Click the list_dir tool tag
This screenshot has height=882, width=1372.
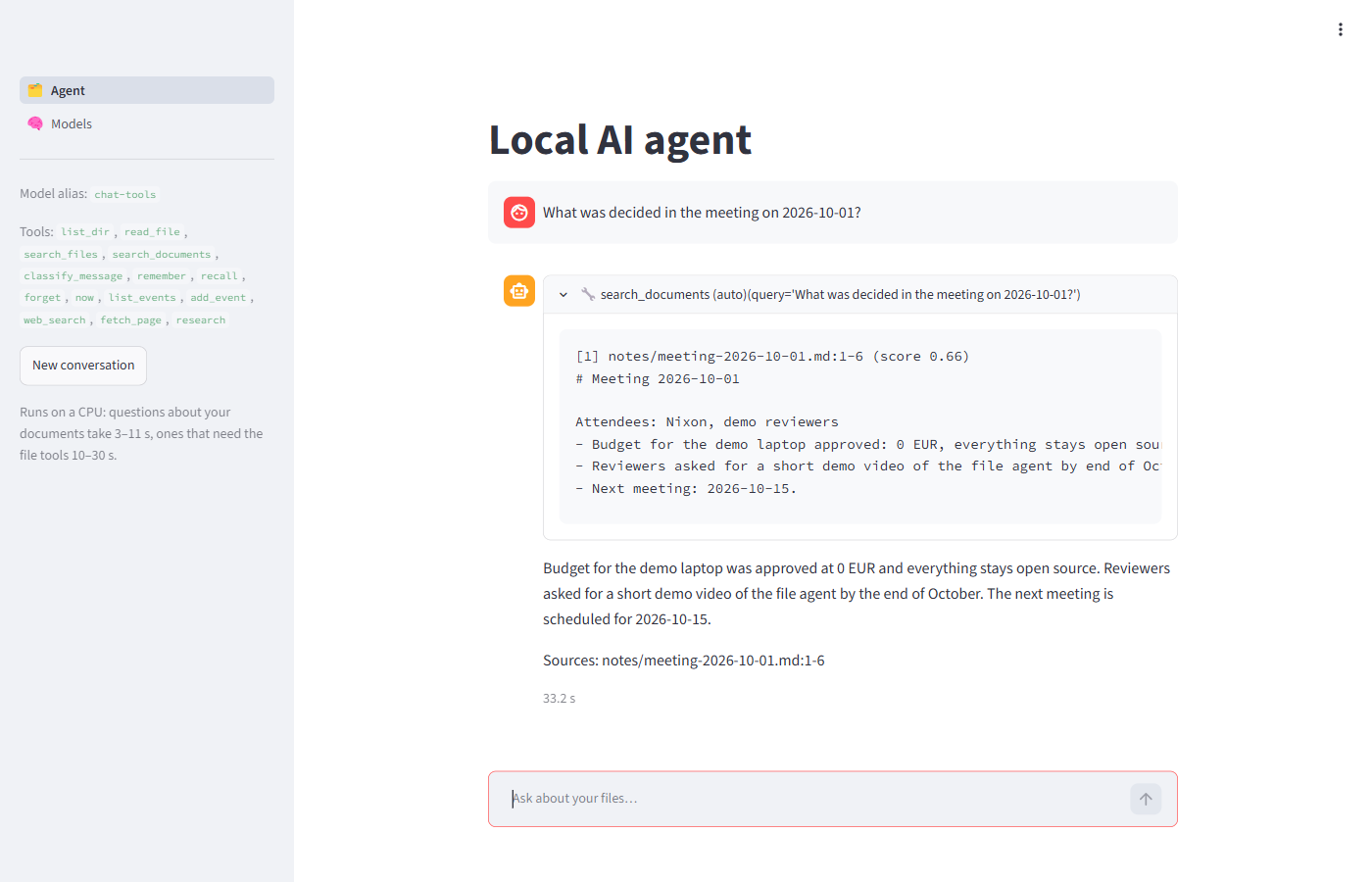point(85,232)
